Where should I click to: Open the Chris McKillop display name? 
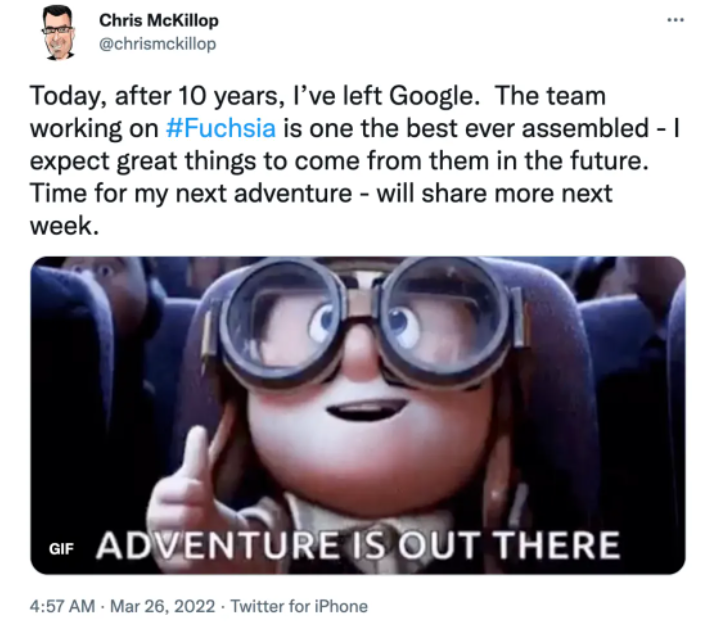pyautogui.click(x=158, y=21)
